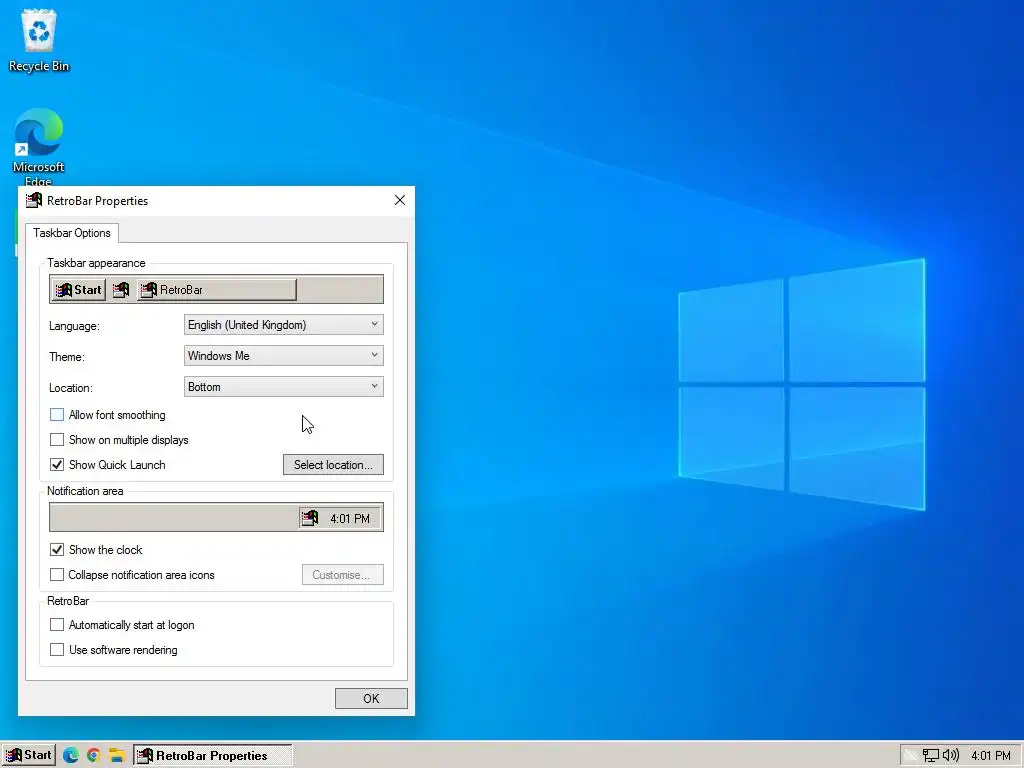The width and height of the screenshot is (1024, 768).
Task: Open the Location dropdown showing Bottom
Action: [283, 387]
